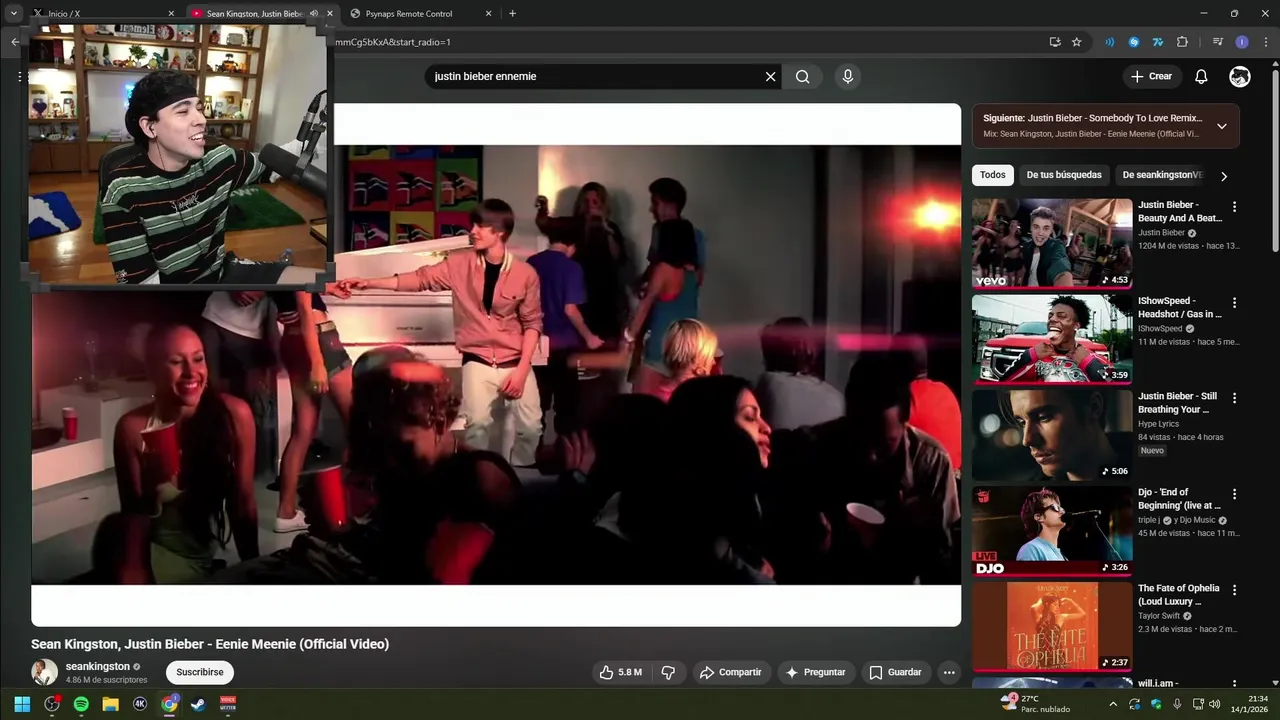Image resolution: width=1280 pixels, height=720 pixels.
Task: Open YouTube notifications bell
Action: click(1201, 76)
